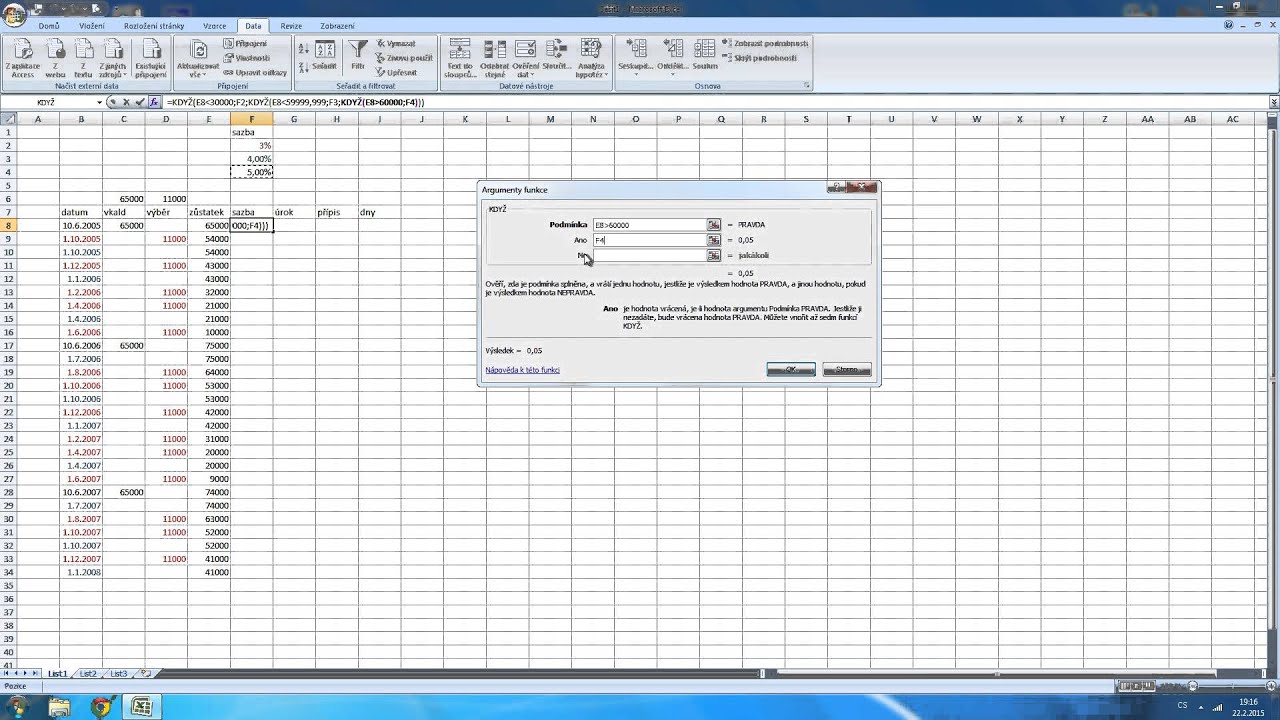The height and width of the screenshot is (720, 1280).
Task: Click Upravit odkazy in ribbon
Action: tap(255, 72)
